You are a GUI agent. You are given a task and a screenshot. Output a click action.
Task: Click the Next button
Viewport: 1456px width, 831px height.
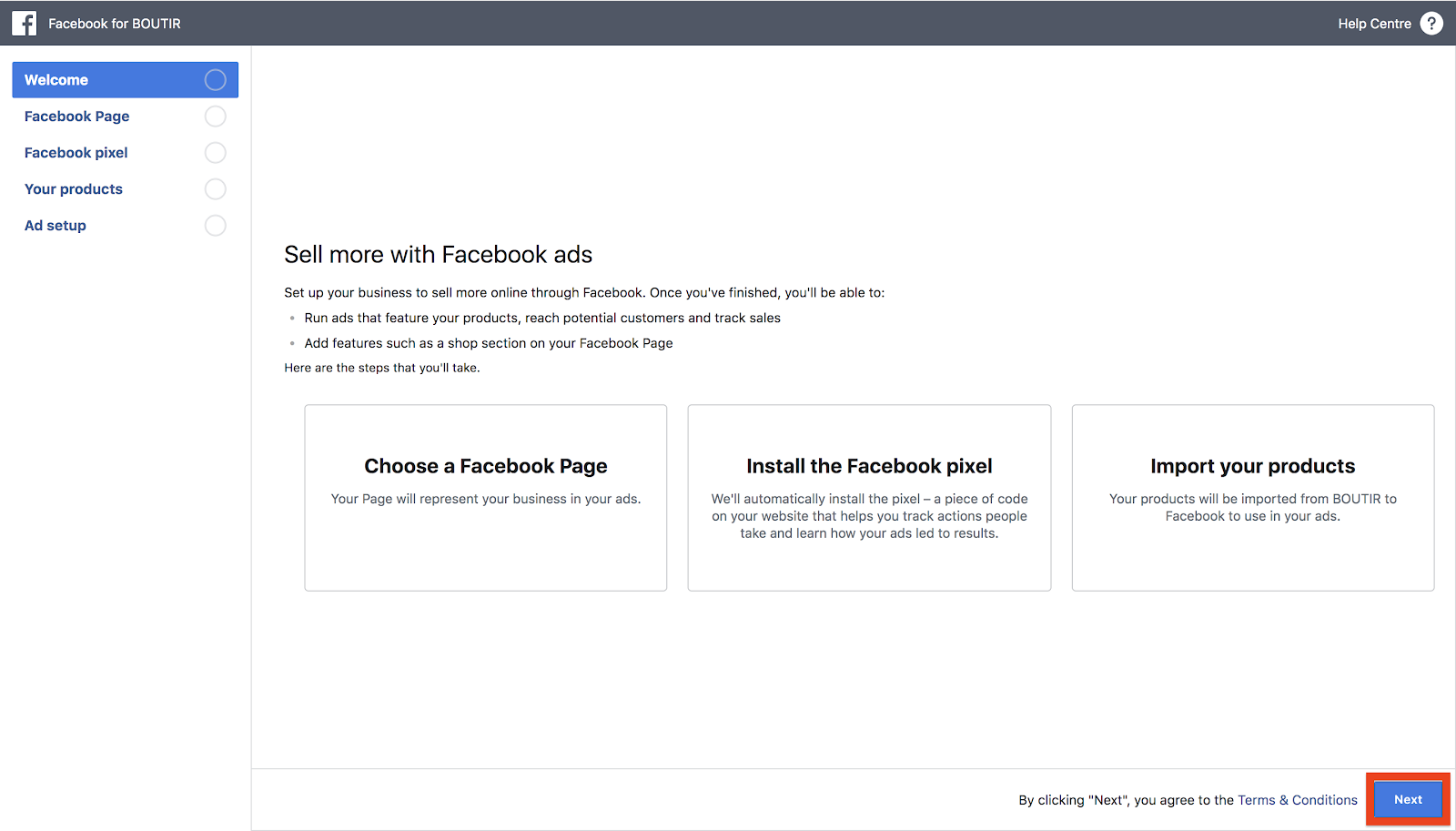(x=1408, y=800)
